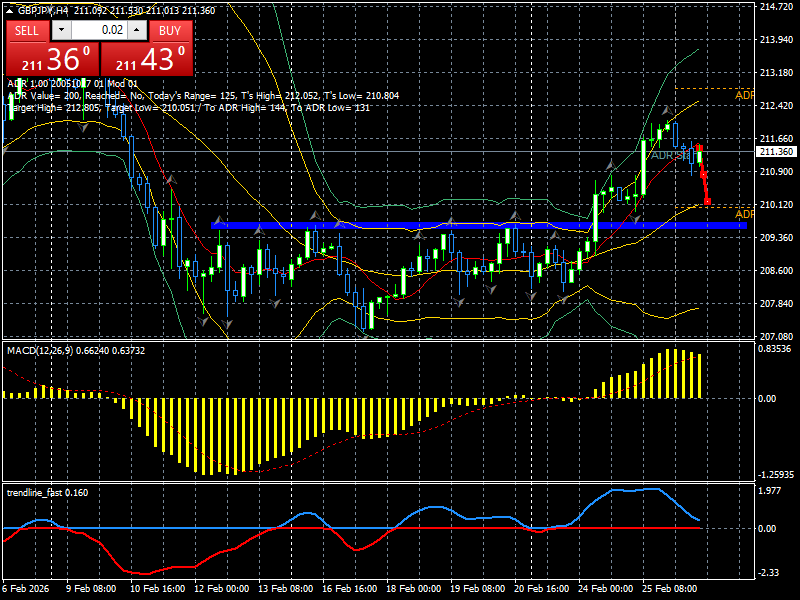800x600 pixels.
Task: Click the 1.977 trendline scale value
Action: (x=770, y=491)
